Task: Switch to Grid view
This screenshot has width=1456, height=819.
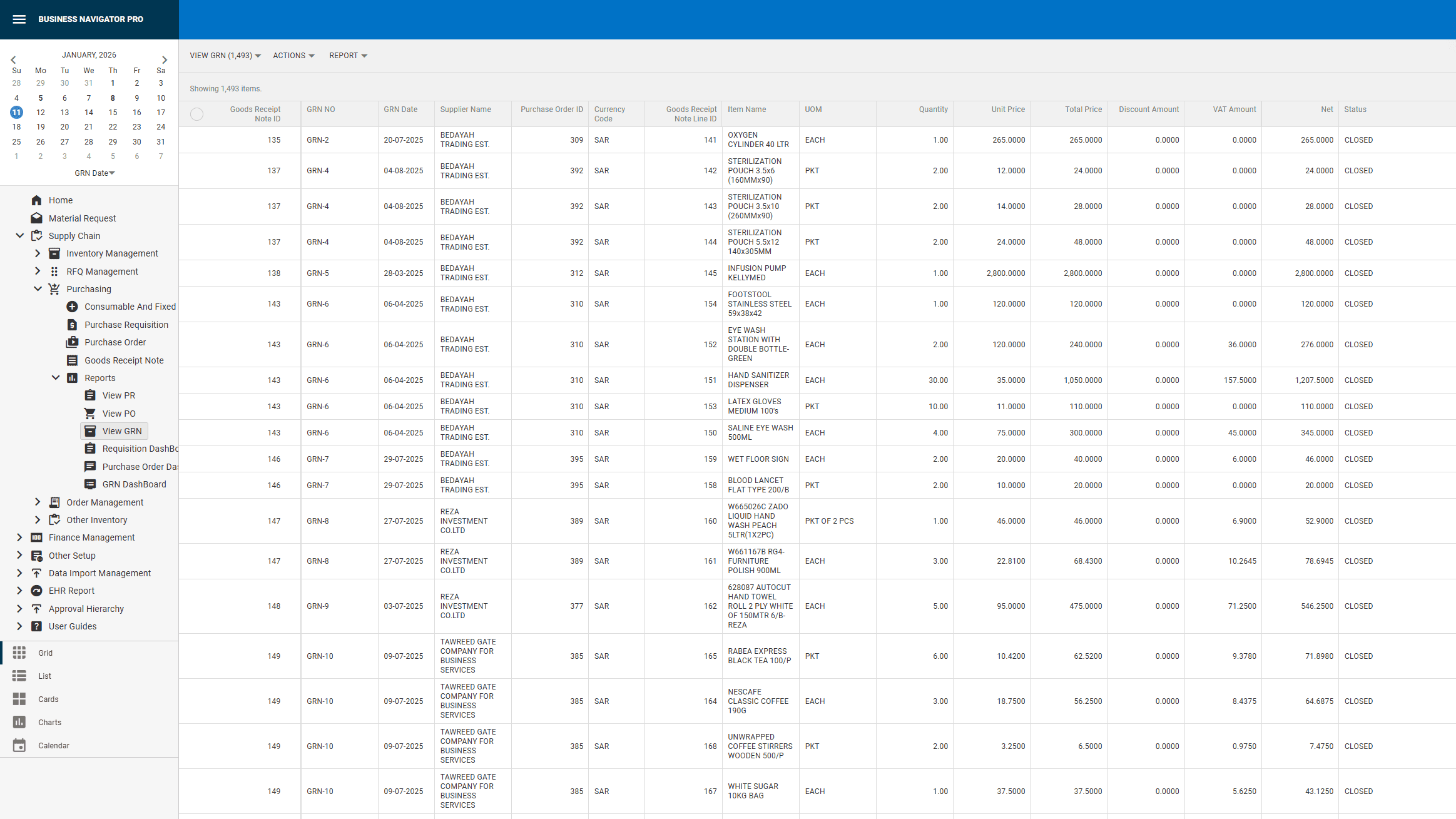Action: 19,653
